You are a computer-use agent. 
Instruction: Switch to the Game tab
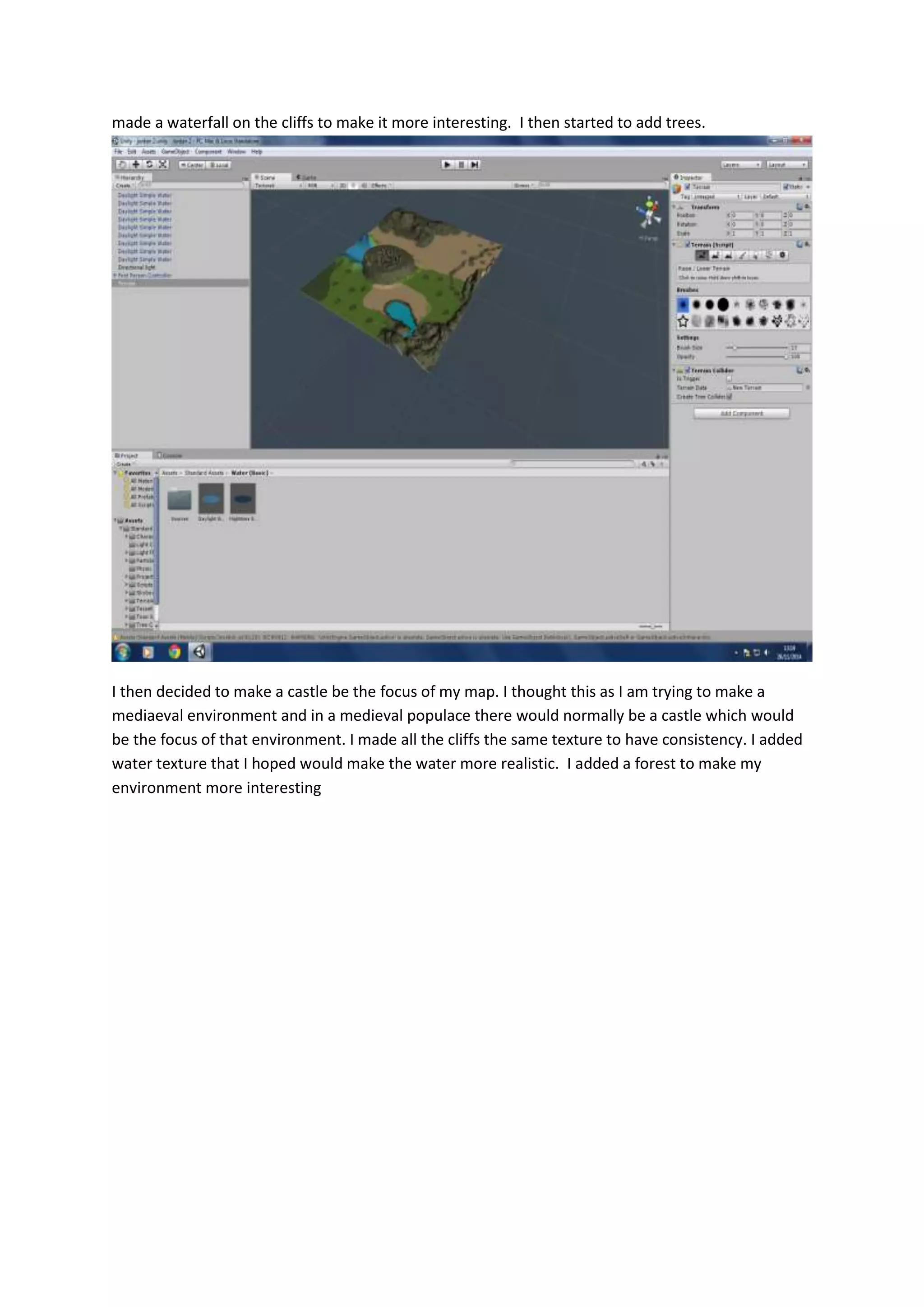click(x=307, y=178)
